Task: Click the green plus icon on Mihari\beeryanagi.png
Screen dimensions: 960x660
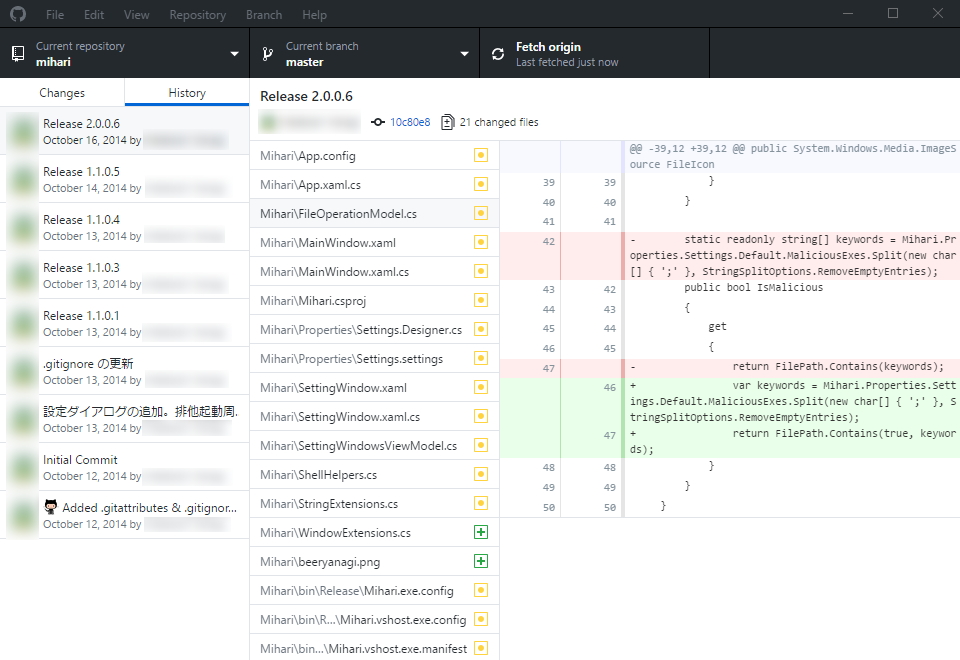Action: pyautogui.click(x=481, y=561)
